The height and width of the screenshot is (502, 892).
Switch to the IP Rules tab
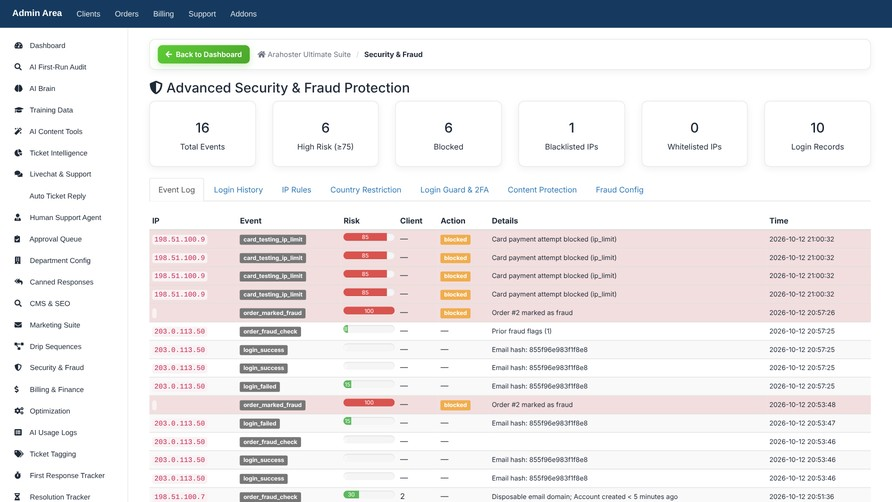296,190
